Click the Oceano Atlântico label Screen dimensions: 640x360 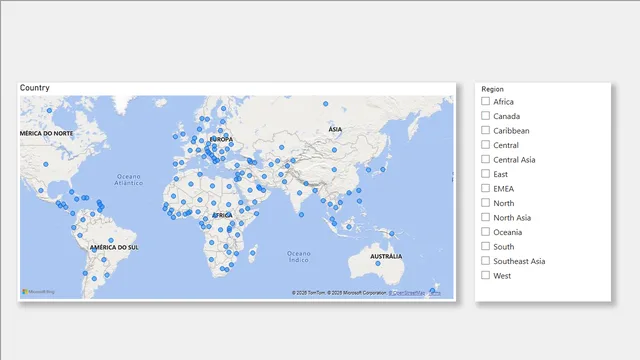coord(129,180)
